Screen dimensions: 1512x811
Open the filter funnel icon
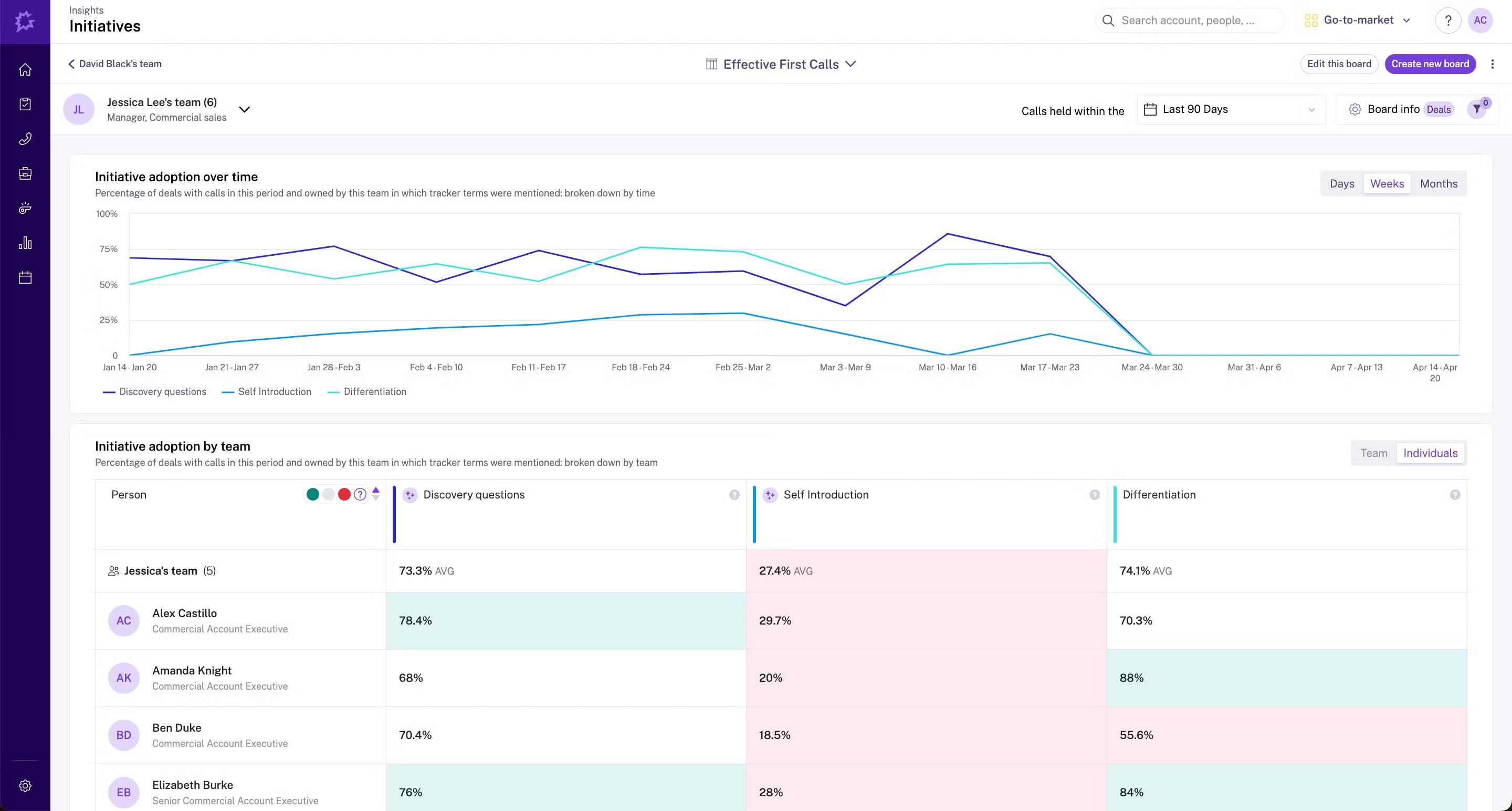pos(1476,109)
